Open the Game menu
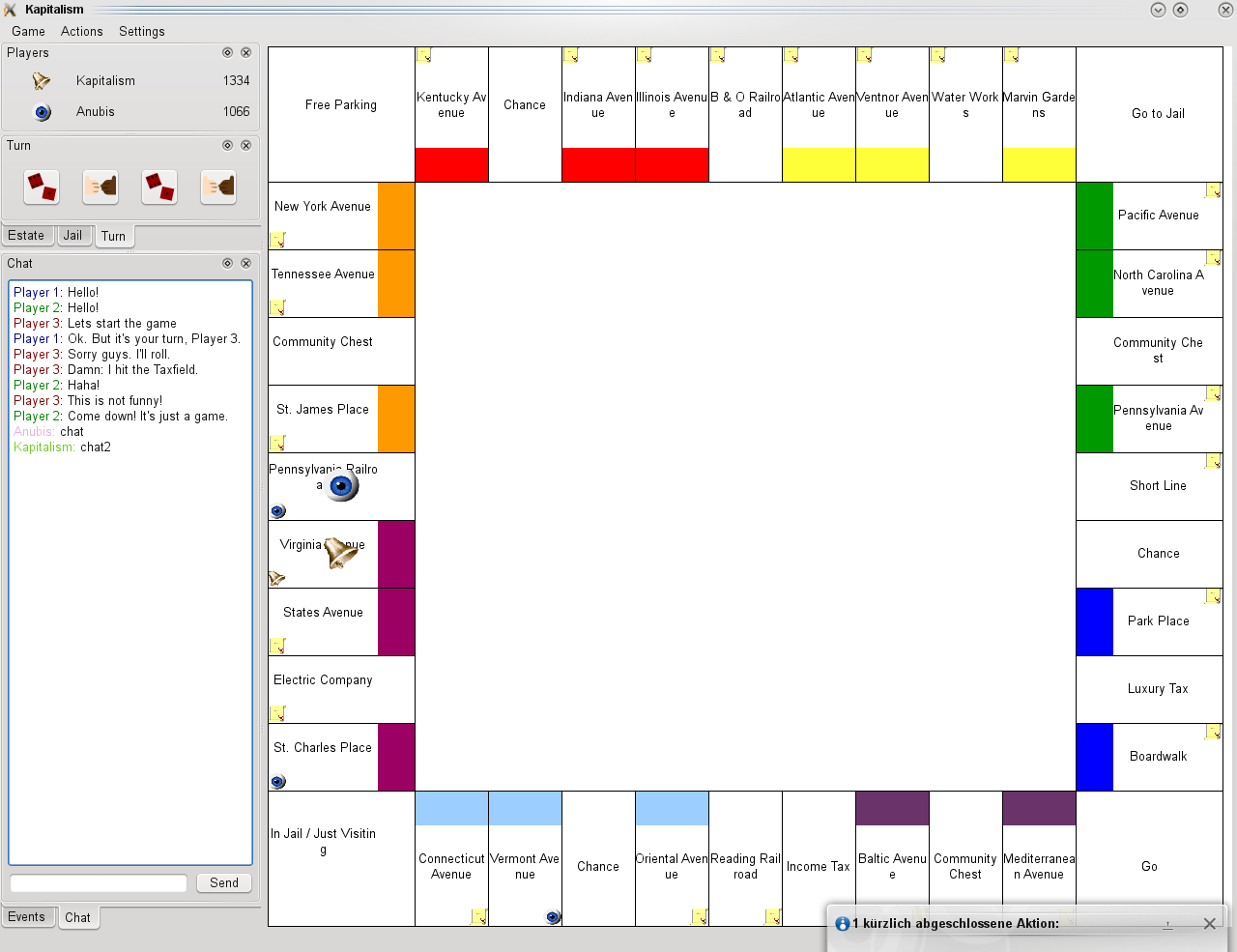The height and width of the screenshot is (952, 1237). point(28,32)
